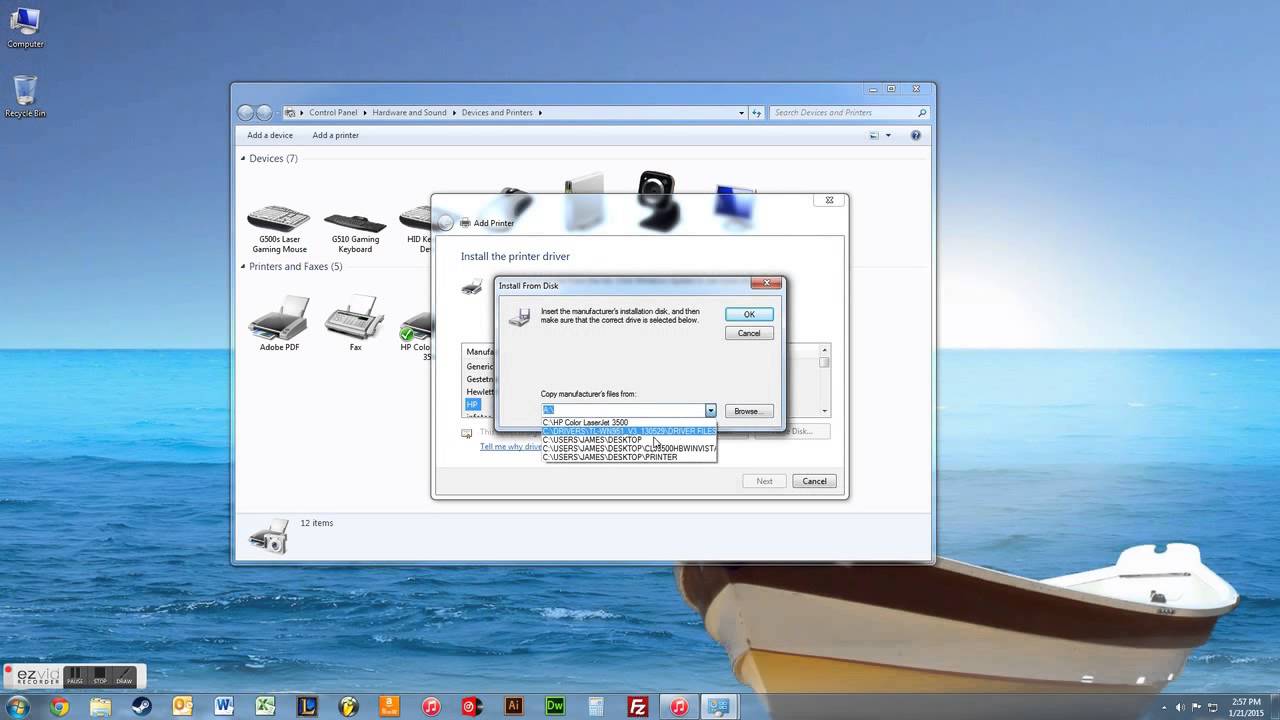Choose C:\USERS\JAMES\DESKTOP\PRINTER path entry

coord(629,457)
